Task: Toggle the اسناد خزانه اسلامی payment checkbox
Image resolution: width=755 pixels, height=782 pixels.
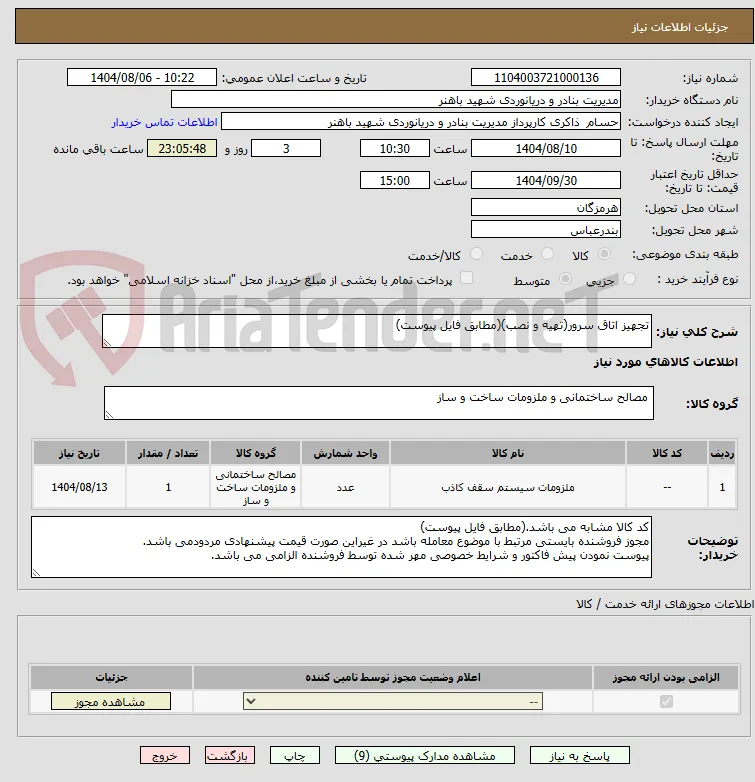Action: coord(466,278)
